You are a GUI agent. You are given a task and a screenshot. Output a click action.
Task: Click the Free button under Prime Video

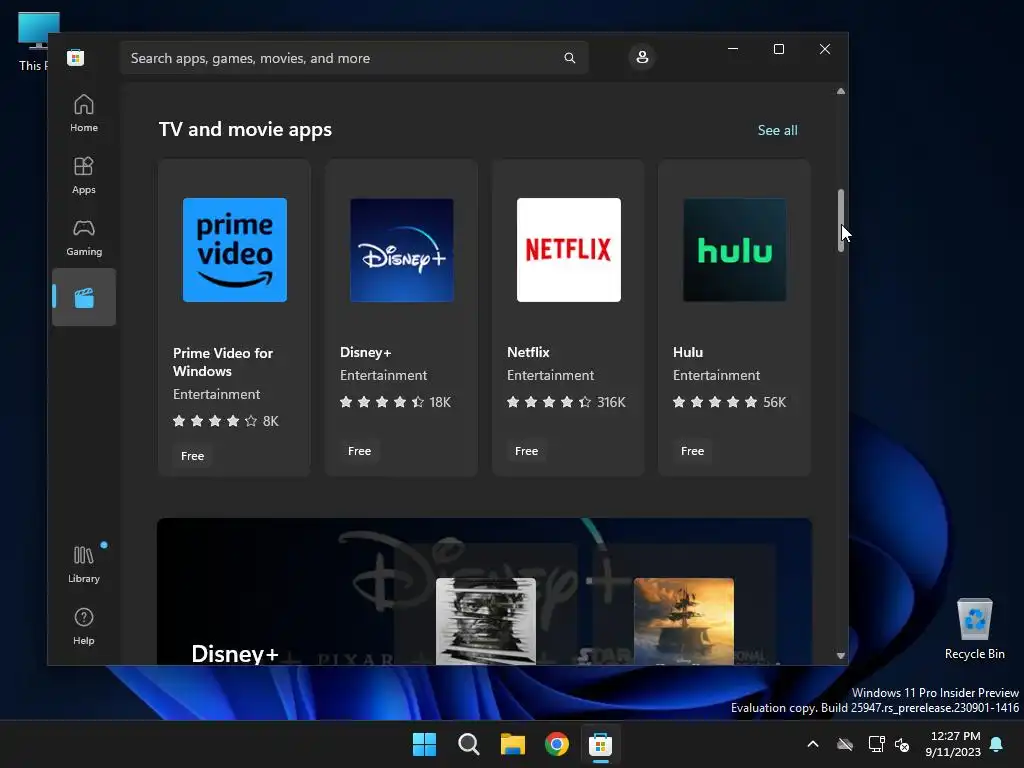click(193, 456)
